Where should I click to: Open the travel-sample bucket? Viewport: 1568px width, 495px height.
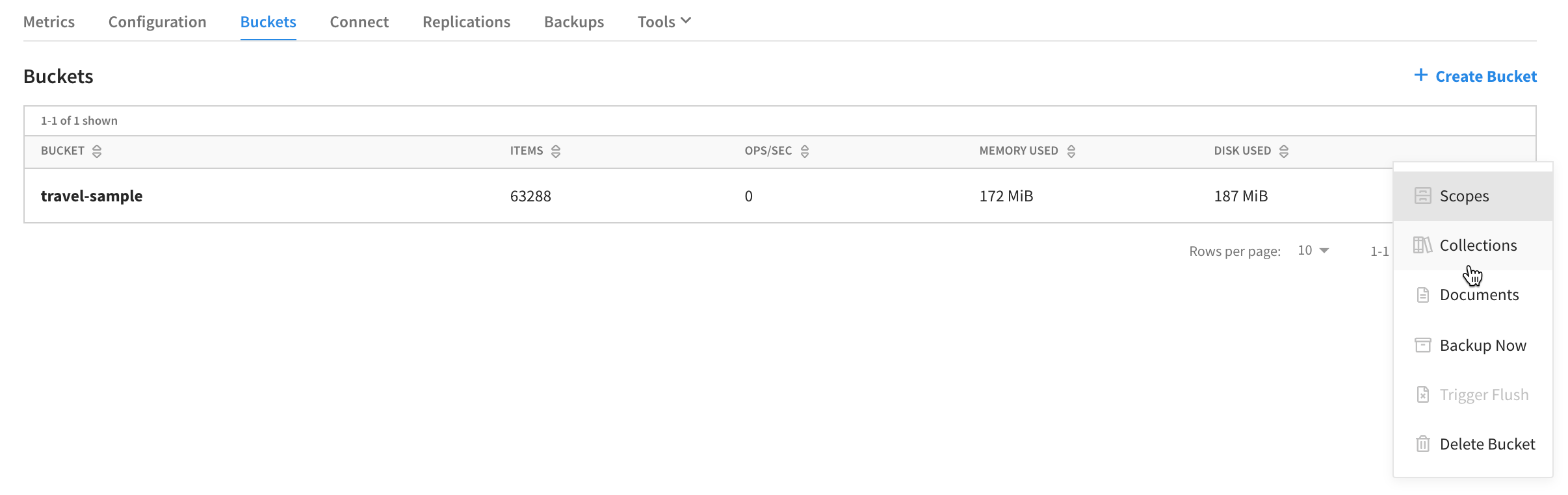92,196
